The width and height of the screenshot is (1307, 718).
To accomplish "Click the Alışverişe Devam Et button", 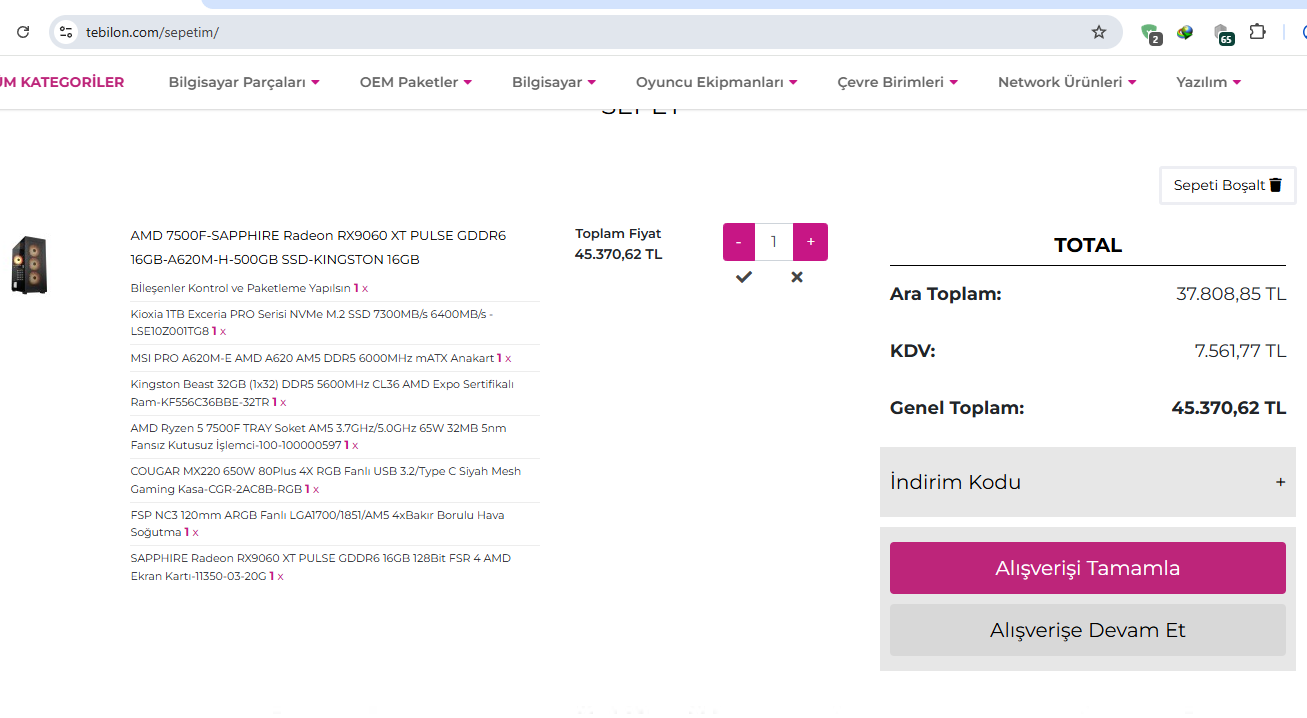I will tap(1087, 630).
